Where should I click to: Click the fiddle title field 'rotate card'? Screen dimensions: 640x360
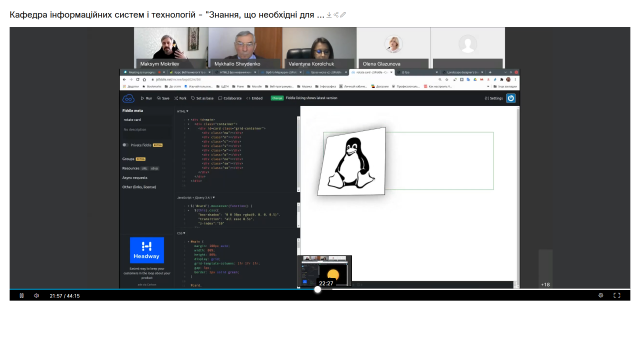click(x=147, y=120)
